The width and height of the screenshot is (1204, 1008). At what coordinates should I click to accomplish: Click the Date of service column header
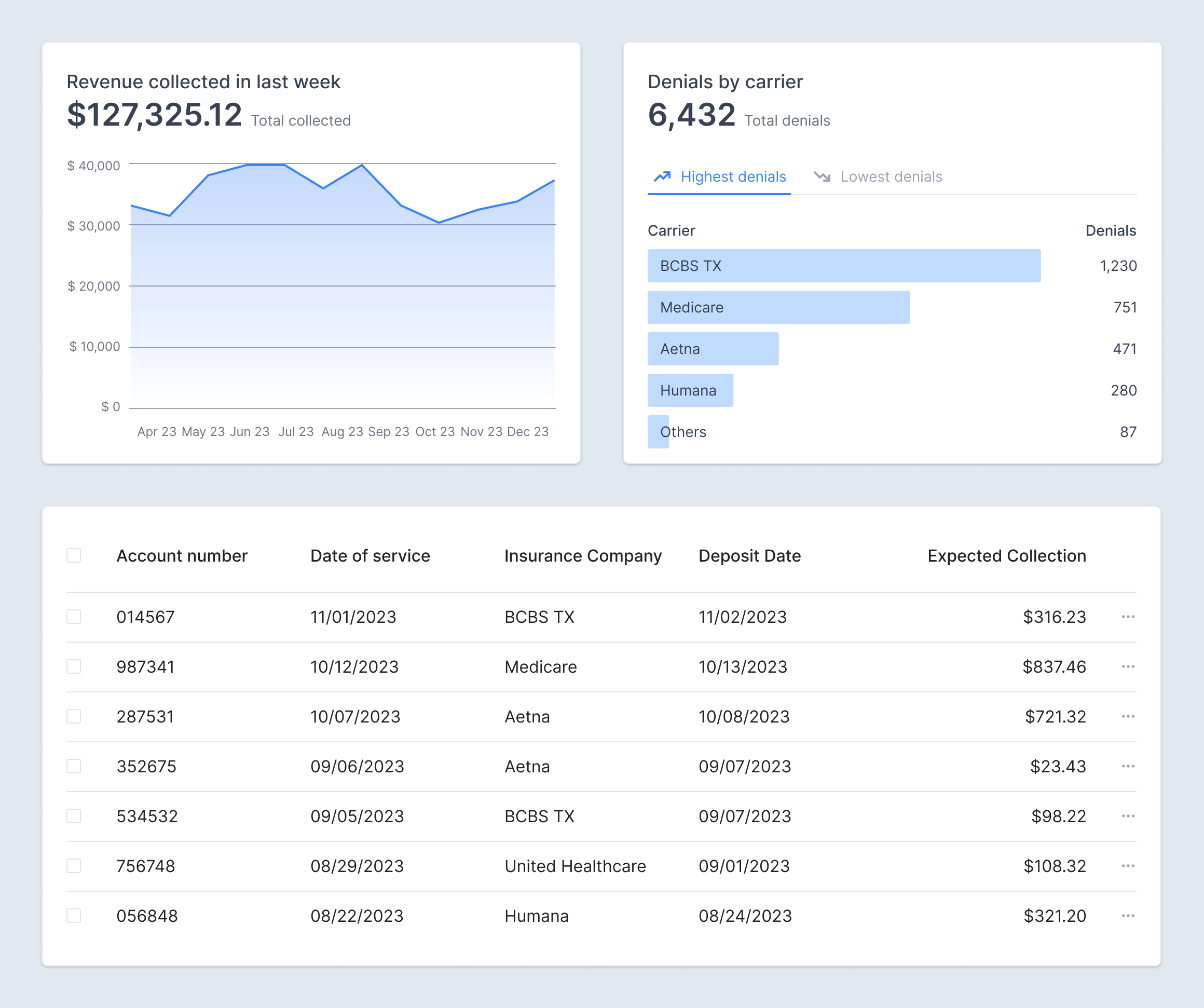[370, 555]
